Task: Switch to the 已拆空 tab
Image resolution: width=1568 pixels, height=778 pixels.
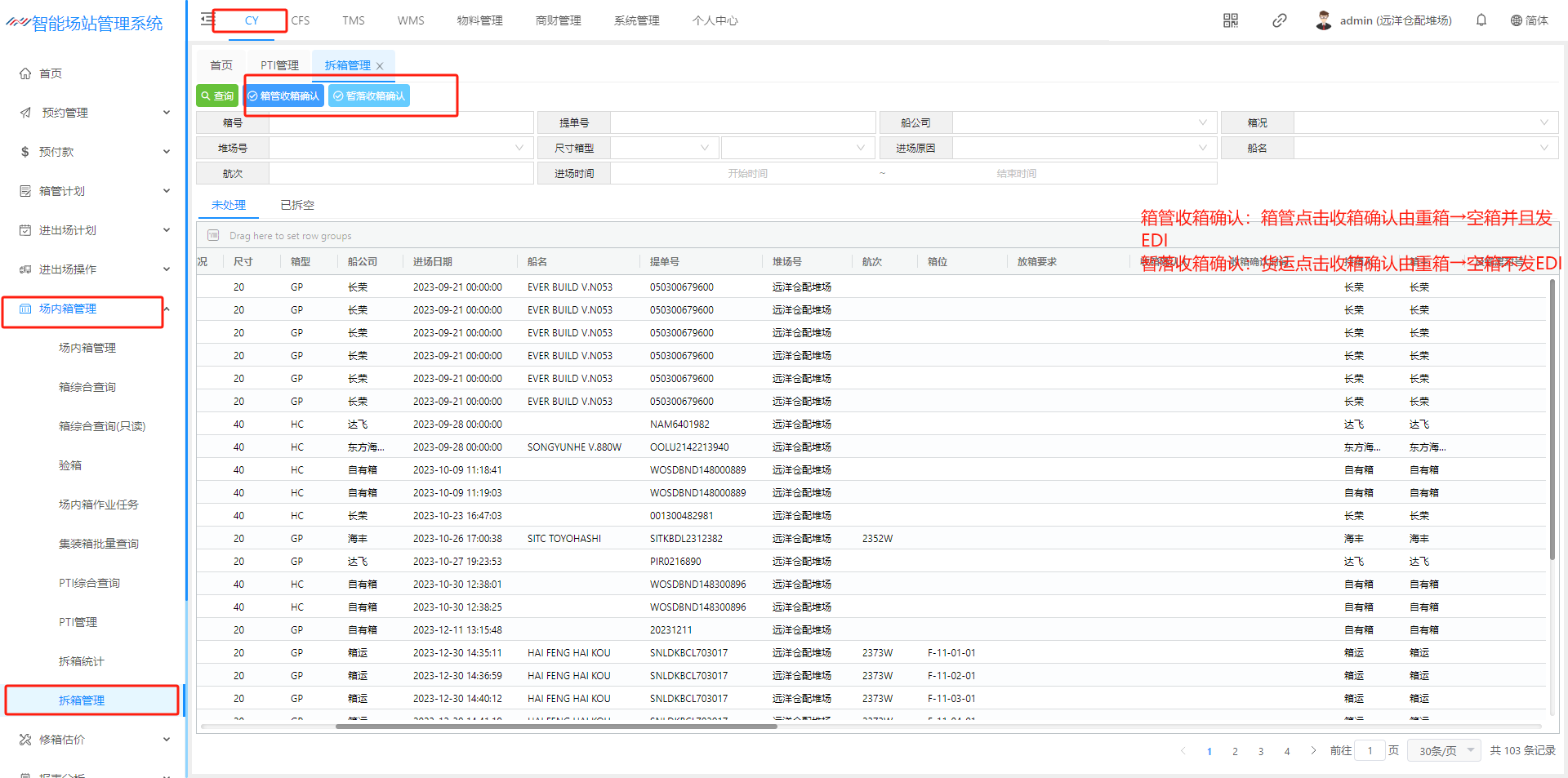Action: coord(296,206)
